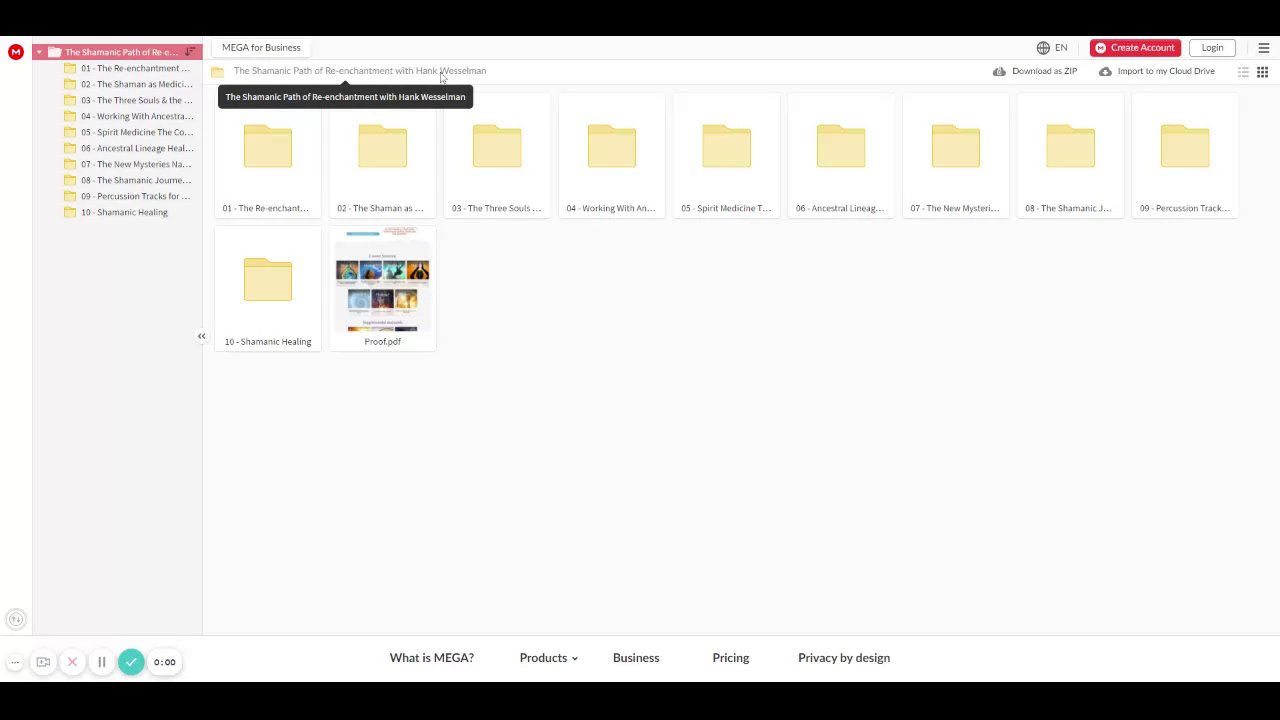Pause the screen recording
Screen dimensions: 1280x720
pos(101,662)
